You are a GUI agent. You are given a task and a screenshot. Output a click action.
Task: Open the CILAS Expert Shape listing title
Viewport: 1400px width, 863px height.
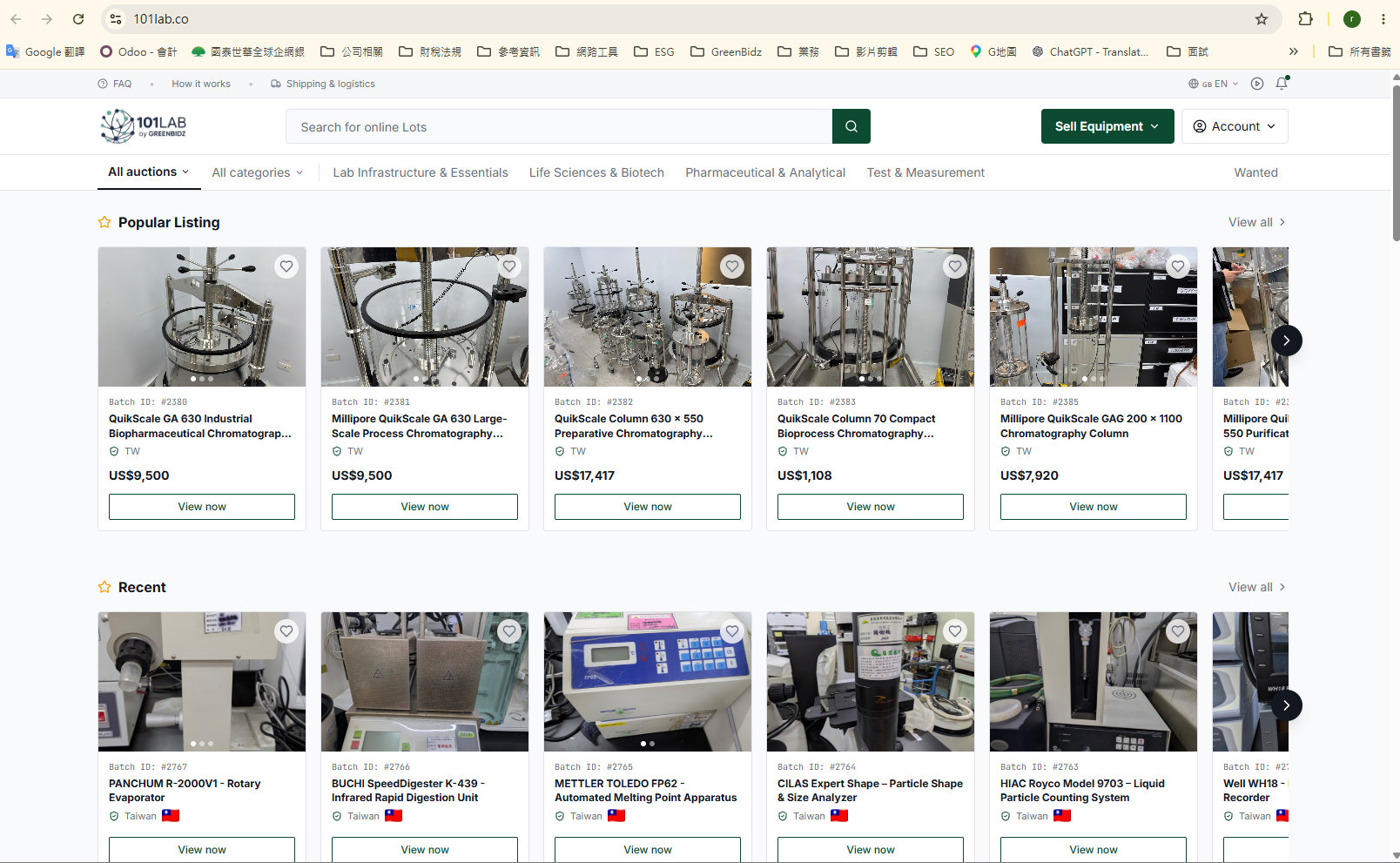pos(870,791)
